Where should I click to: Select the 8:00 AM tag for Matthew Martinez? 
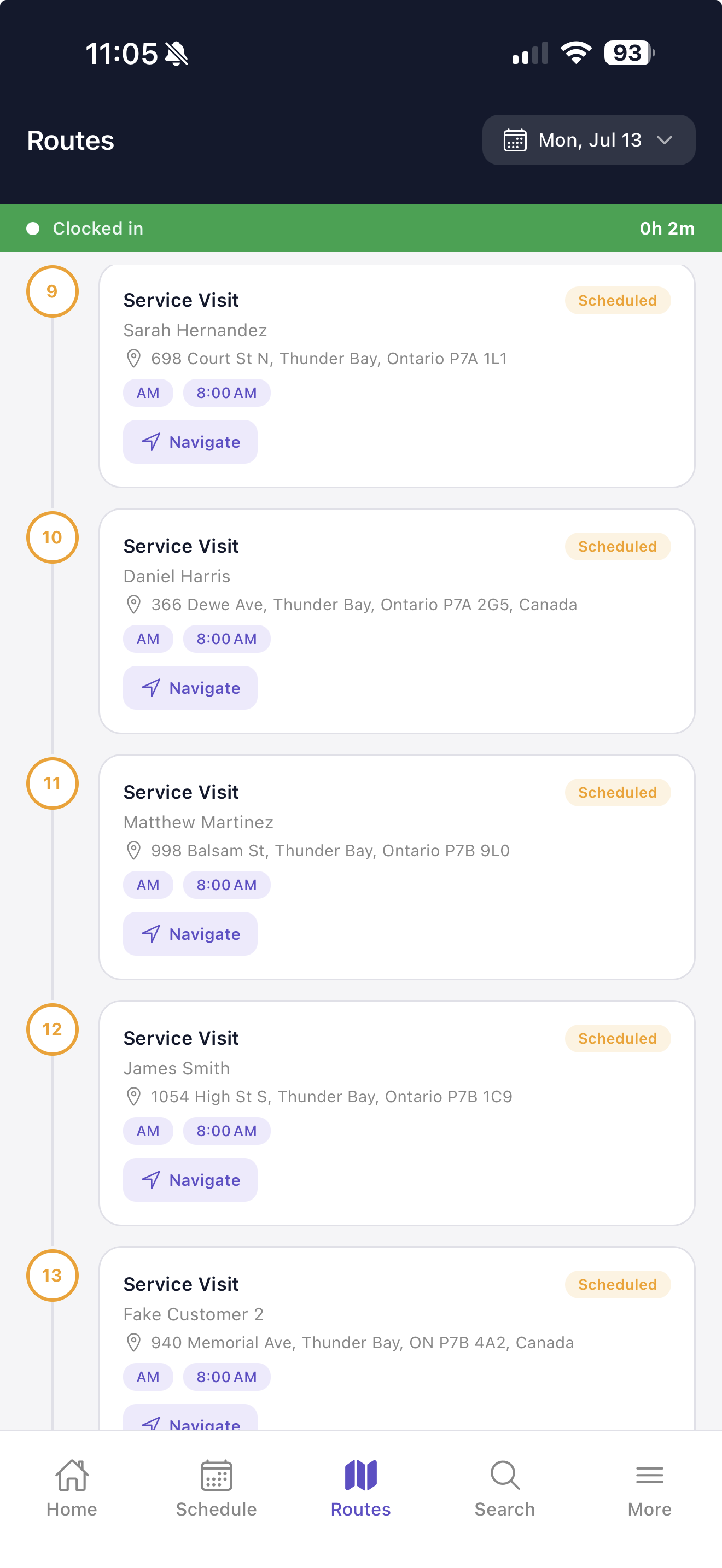(226, 885)
